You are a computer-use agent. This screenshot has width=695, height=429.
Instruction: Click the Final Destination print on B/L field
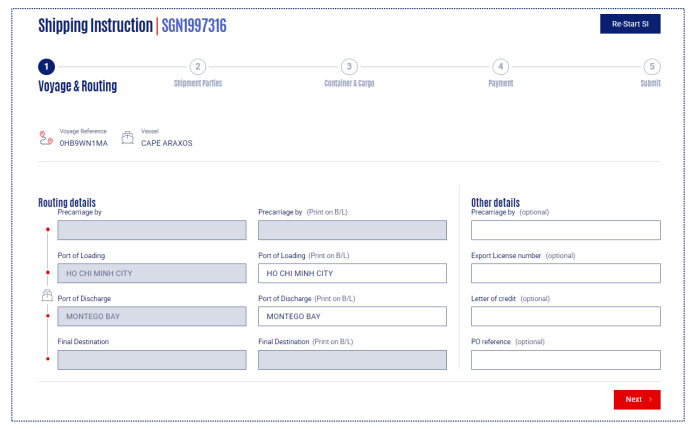tap(352, 359)
